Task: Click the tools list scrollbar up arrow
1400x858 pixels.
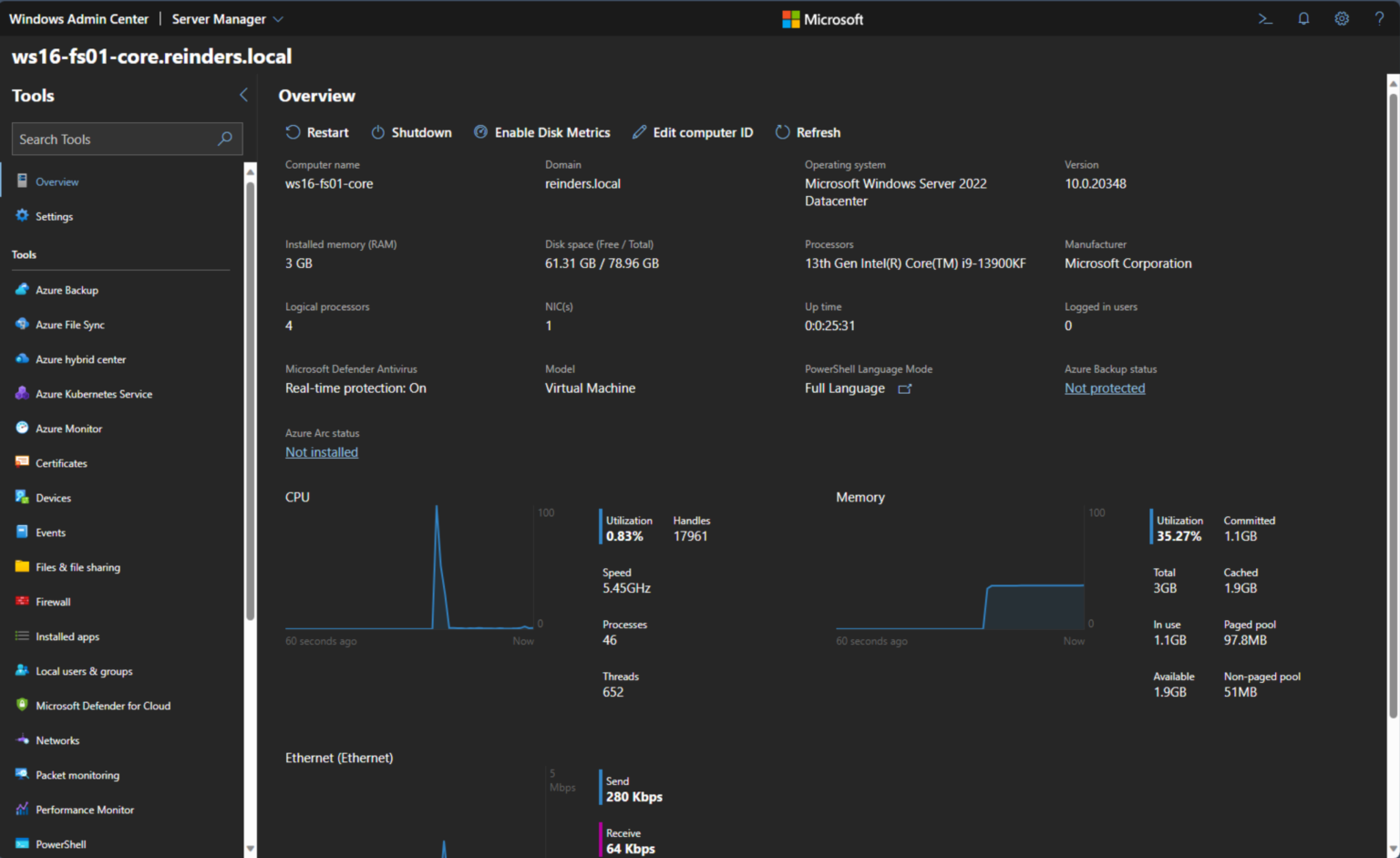Action: (x=250, y=171)
